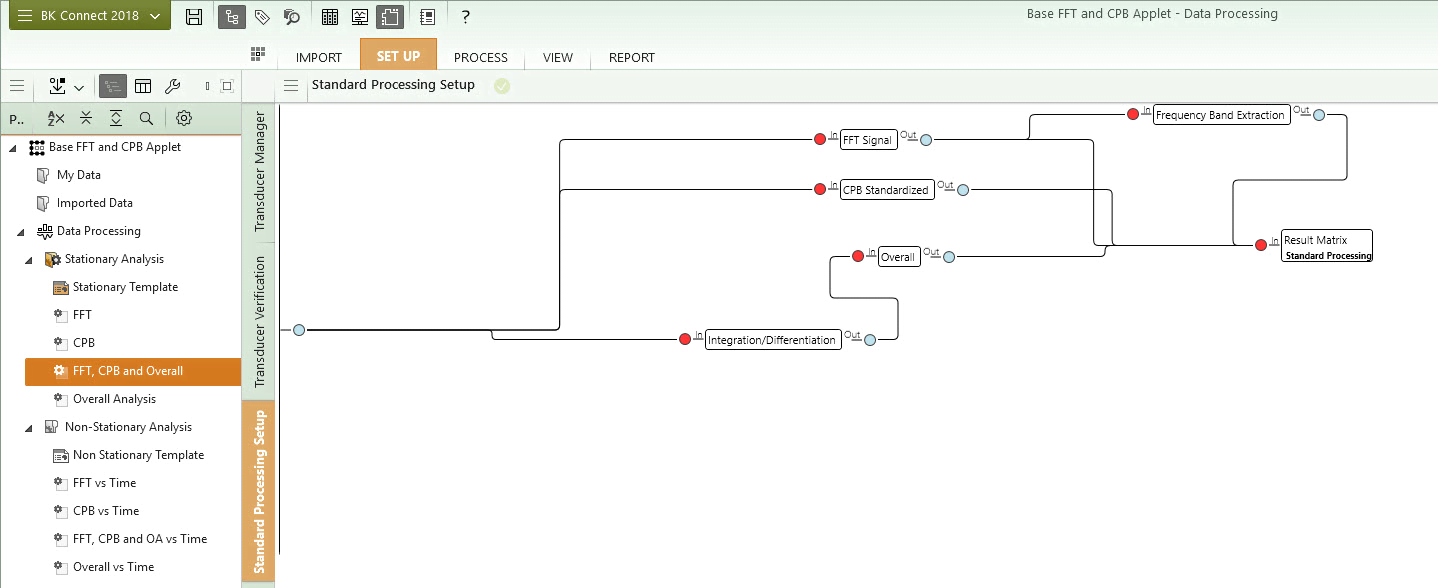Select Overall vs Time item
This screenshot has width=1438, height=588.
tap(113, 567)
